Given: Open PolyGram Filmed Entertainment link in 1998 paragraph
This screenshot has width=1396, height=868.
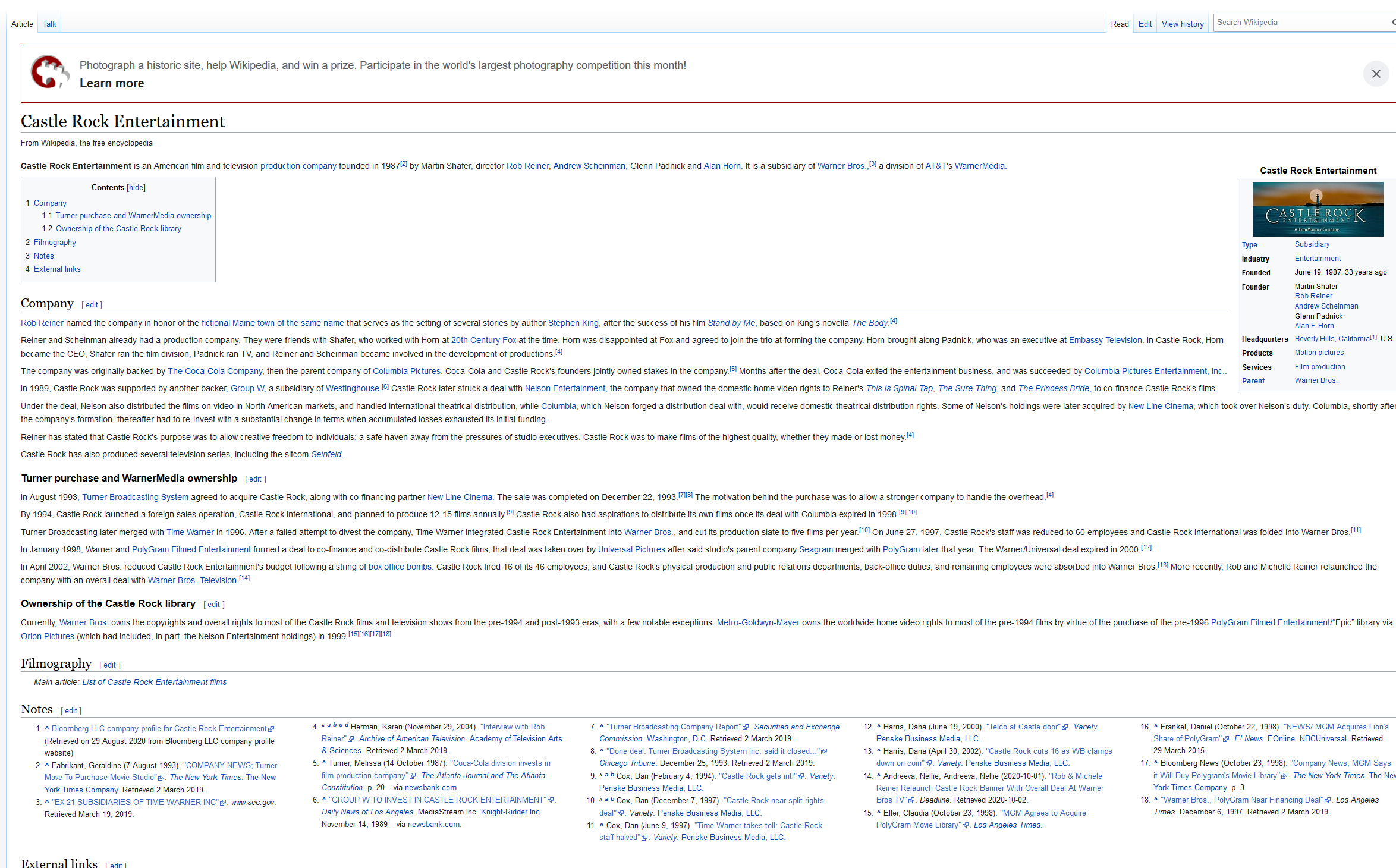Looking at the screenshot, I should pyautogui.click(x=191, y=550).
